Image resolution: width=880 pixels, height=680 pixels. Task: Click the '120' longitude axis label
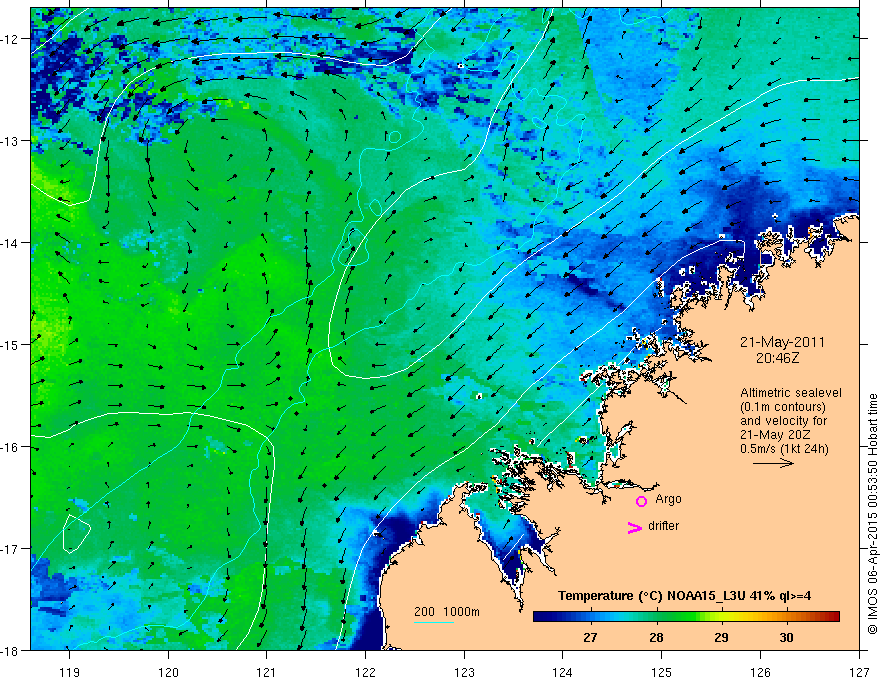click(x=168, y=672)
